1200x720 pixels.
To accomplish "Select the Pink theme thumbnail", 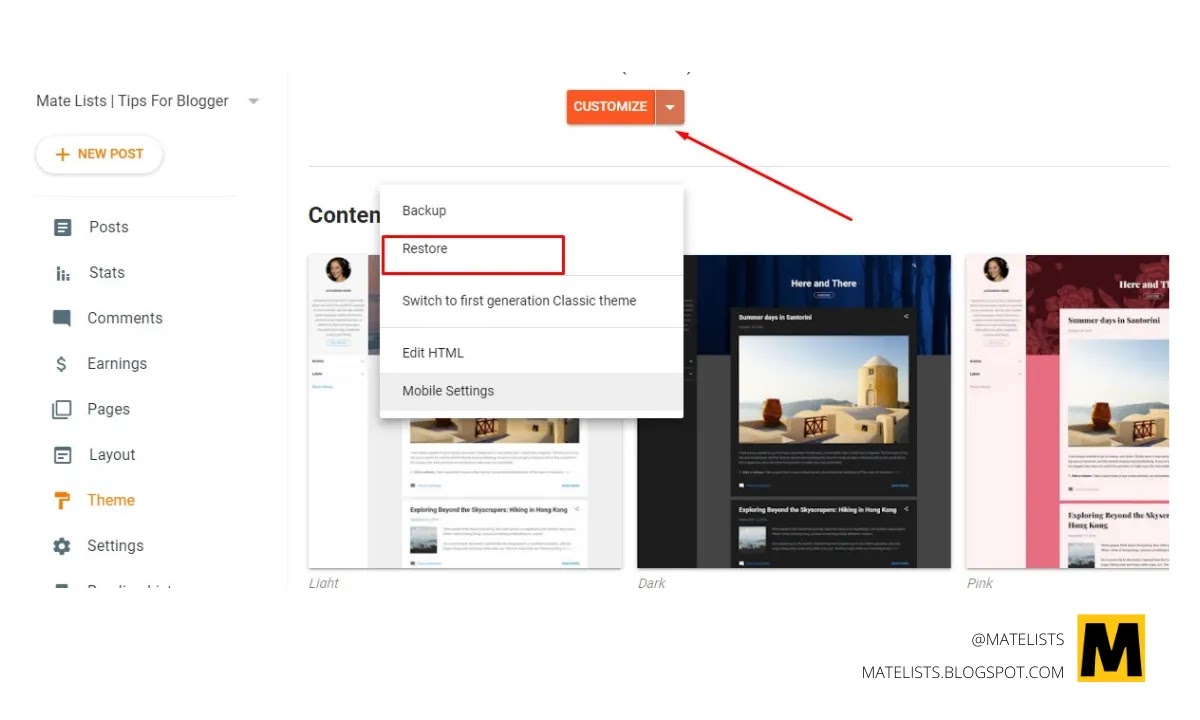I will (1067, 412).
